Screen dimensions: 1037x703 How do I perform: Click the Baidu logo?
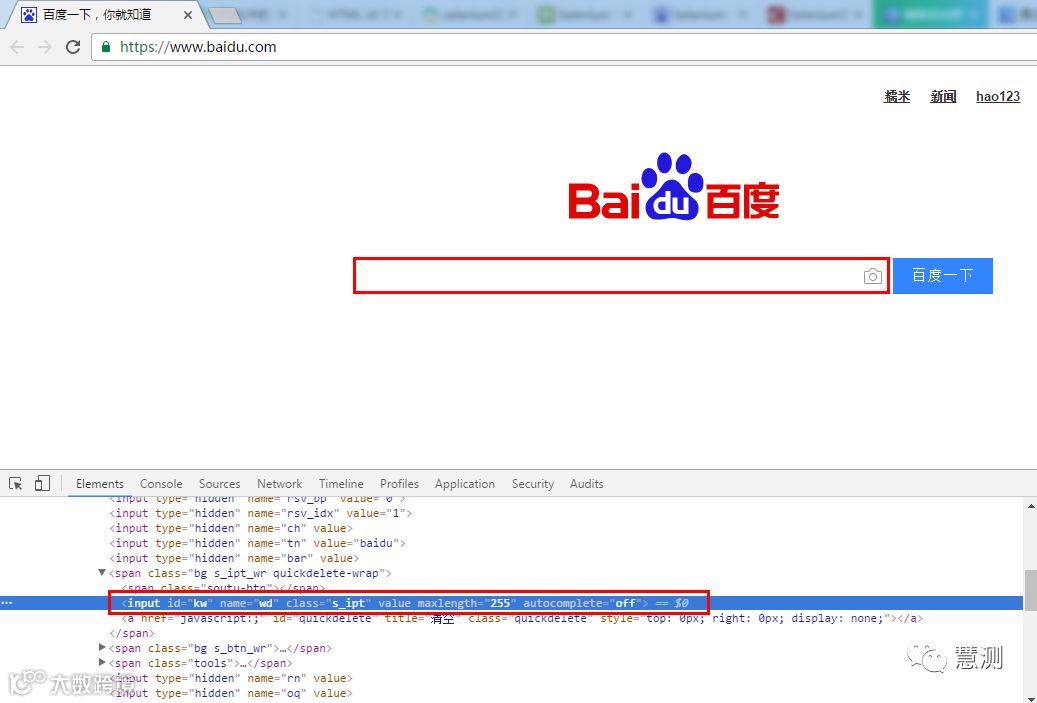pyautogui.click(x=674, y=187)
